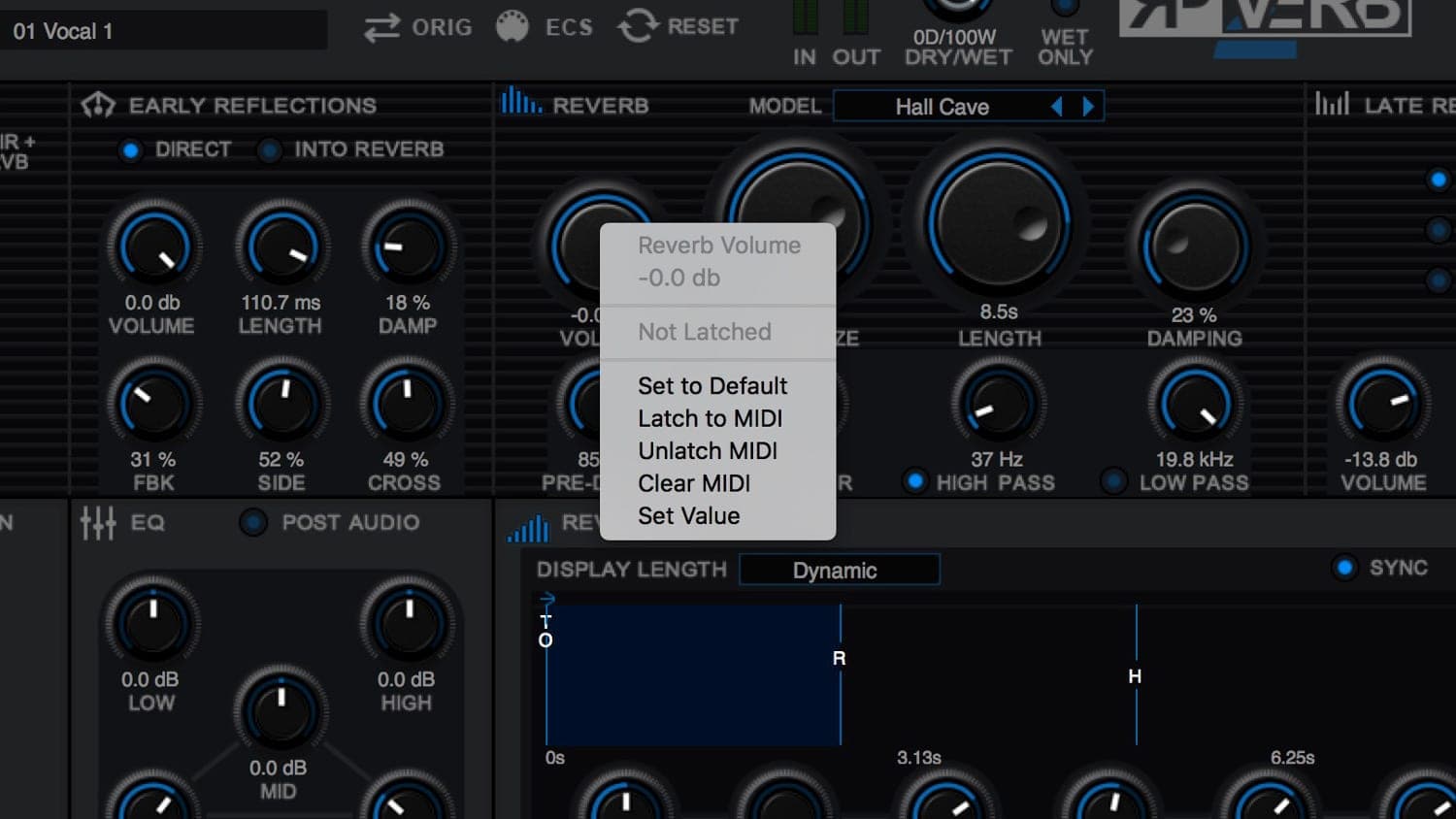This screenshot has height=819, width=1456.
Task: Click the DAMPING 23 % knob
Action: pos(1194,246)
